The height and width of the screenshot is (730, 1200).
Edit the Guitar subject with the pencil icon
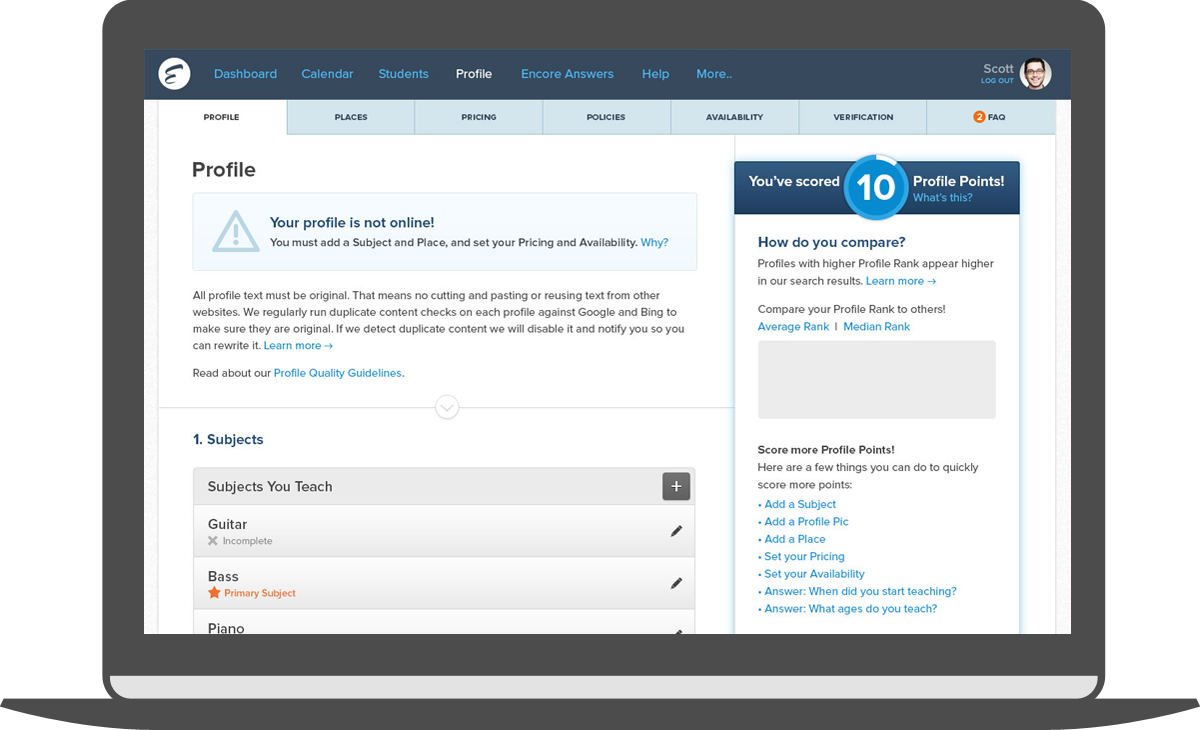pos(676,531)
